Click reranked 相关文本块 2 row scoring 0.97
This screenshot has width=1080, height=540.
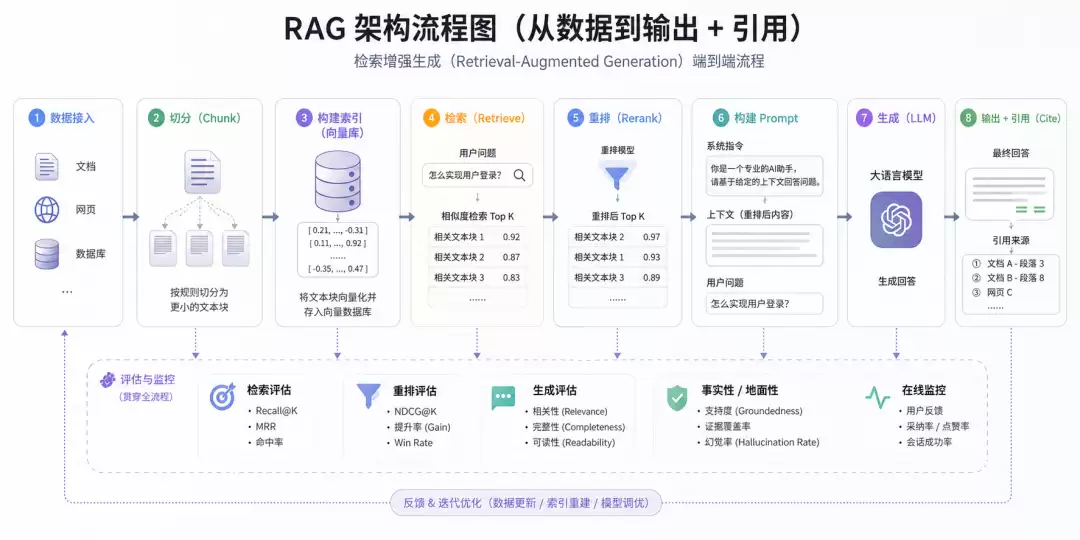pyautogui.click(x=618, y=237)
